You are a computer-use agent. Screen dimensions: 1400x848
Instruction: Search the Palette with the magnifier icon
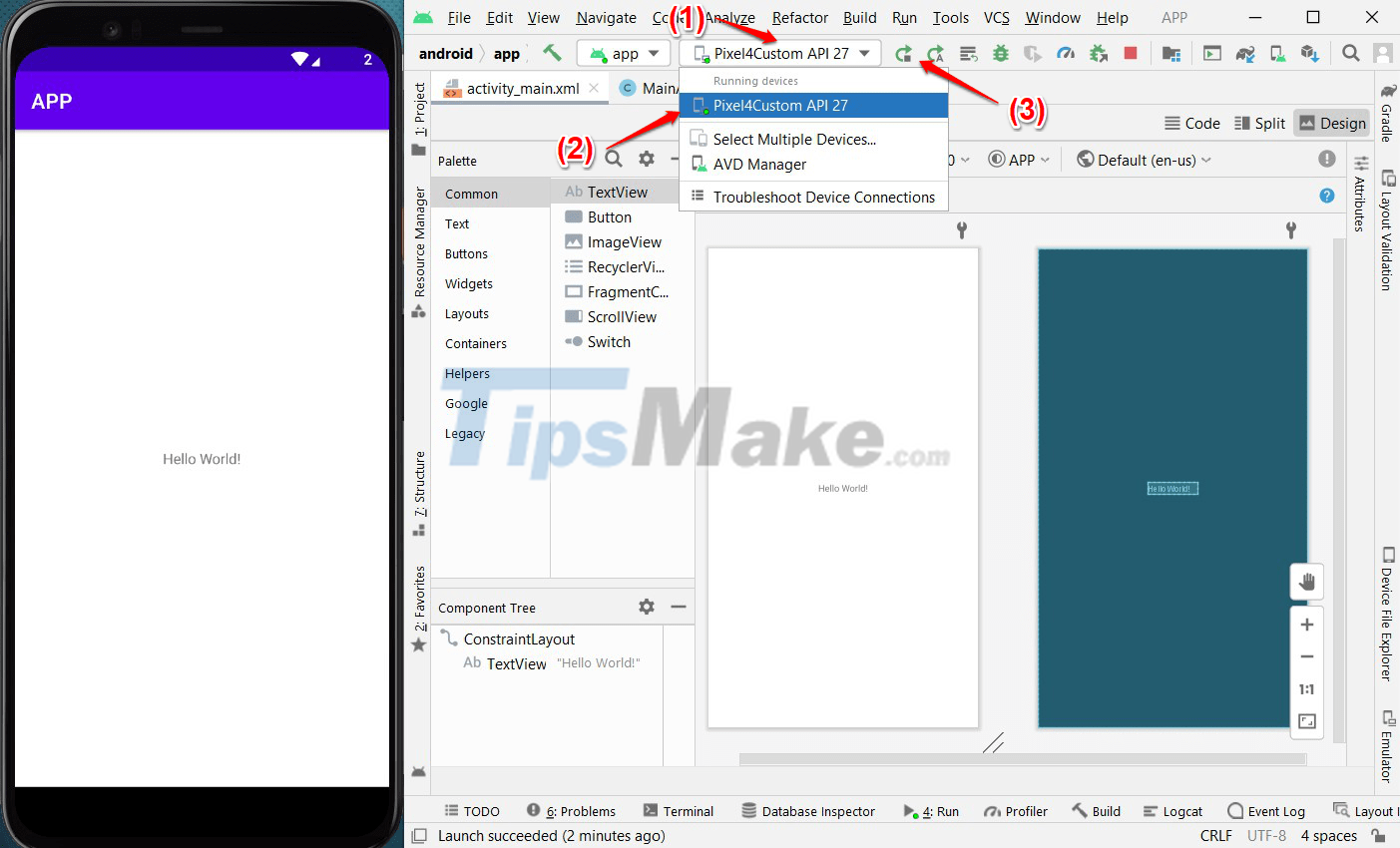point(613,159)
